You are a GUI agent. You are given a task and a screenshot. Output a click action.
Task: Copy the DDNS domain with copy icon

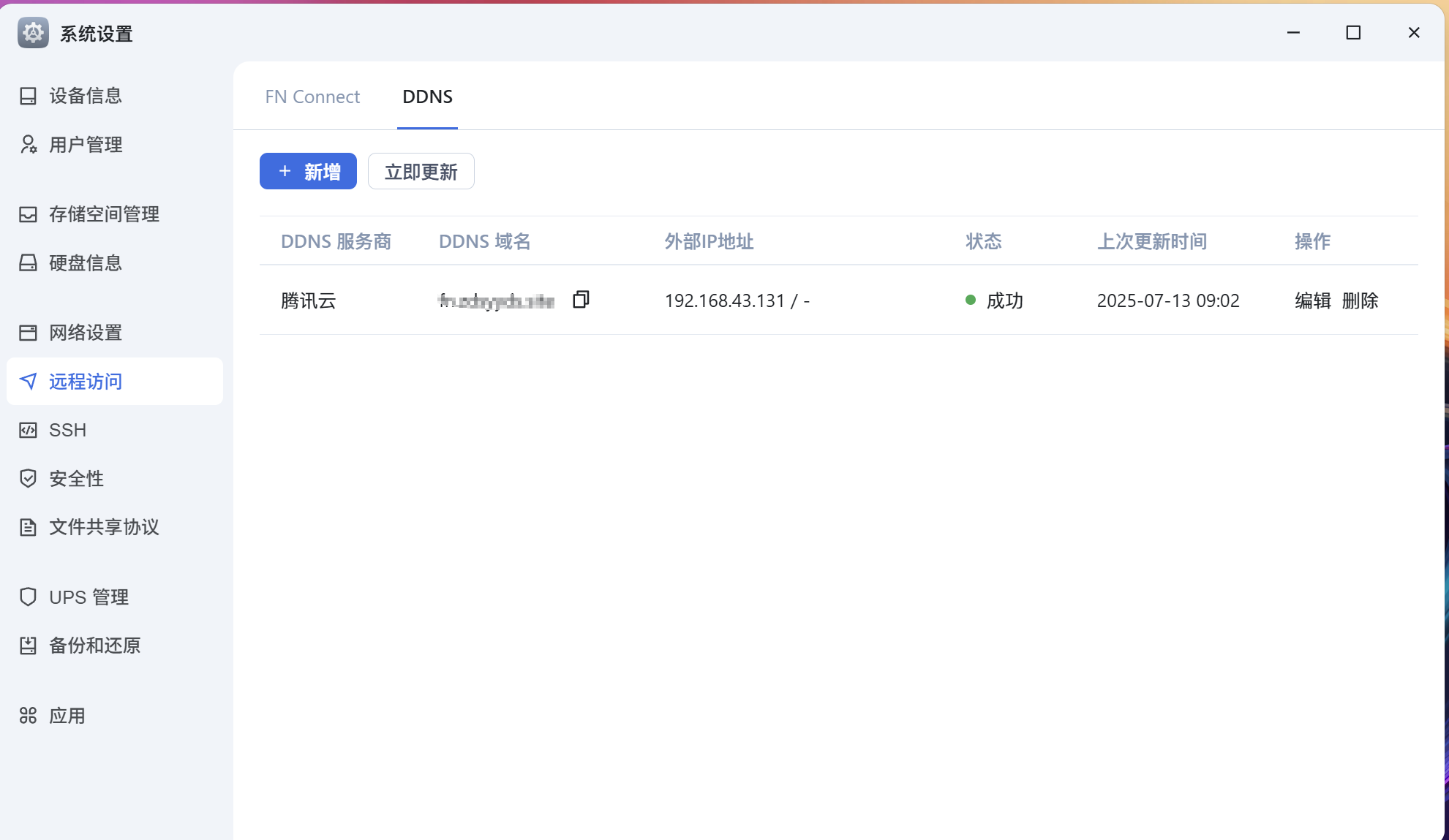pyautogui.click(x=581, y=300)
